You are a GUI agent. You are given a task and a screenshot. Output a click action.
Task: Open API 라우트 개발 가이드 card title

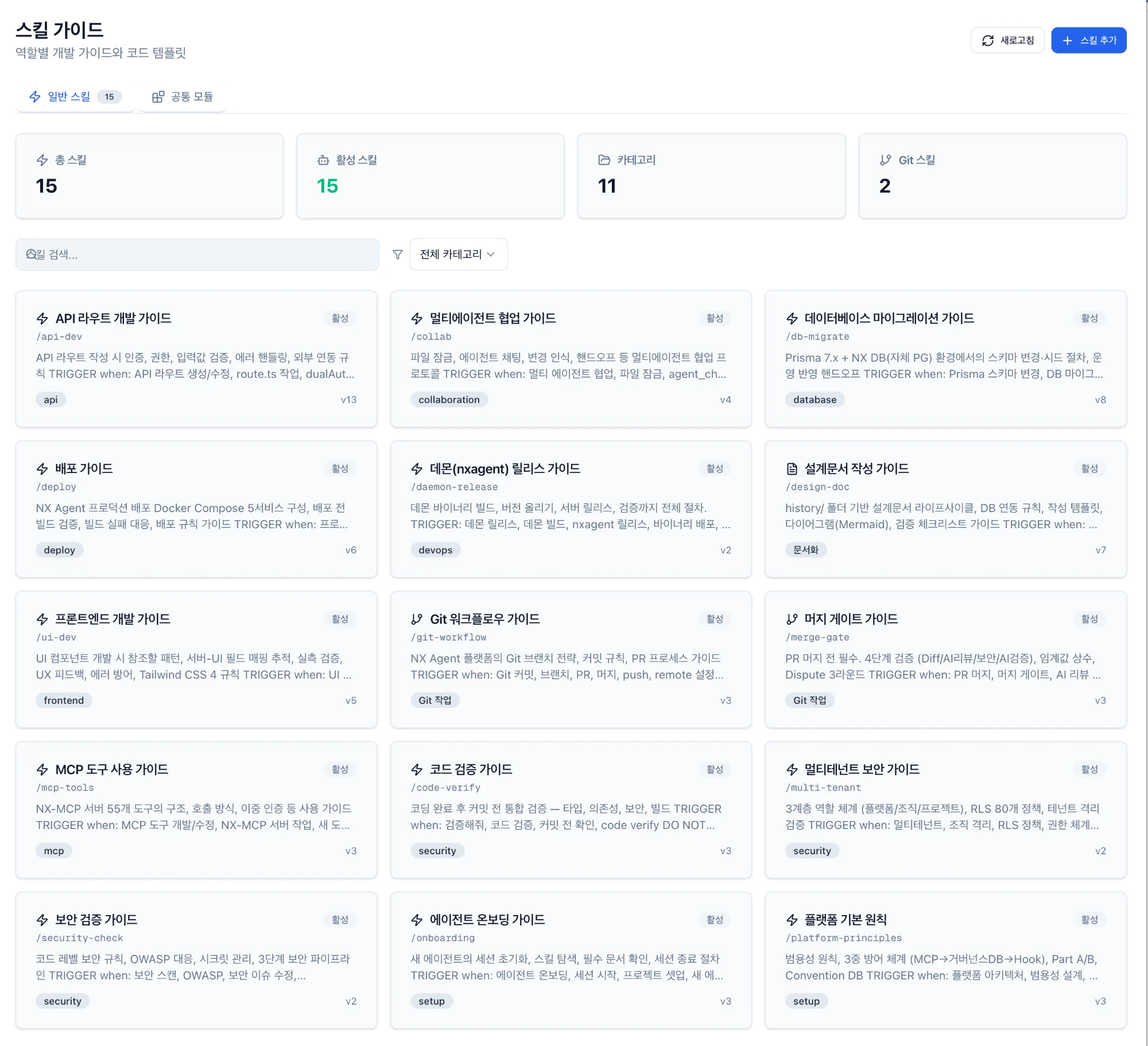113,318
